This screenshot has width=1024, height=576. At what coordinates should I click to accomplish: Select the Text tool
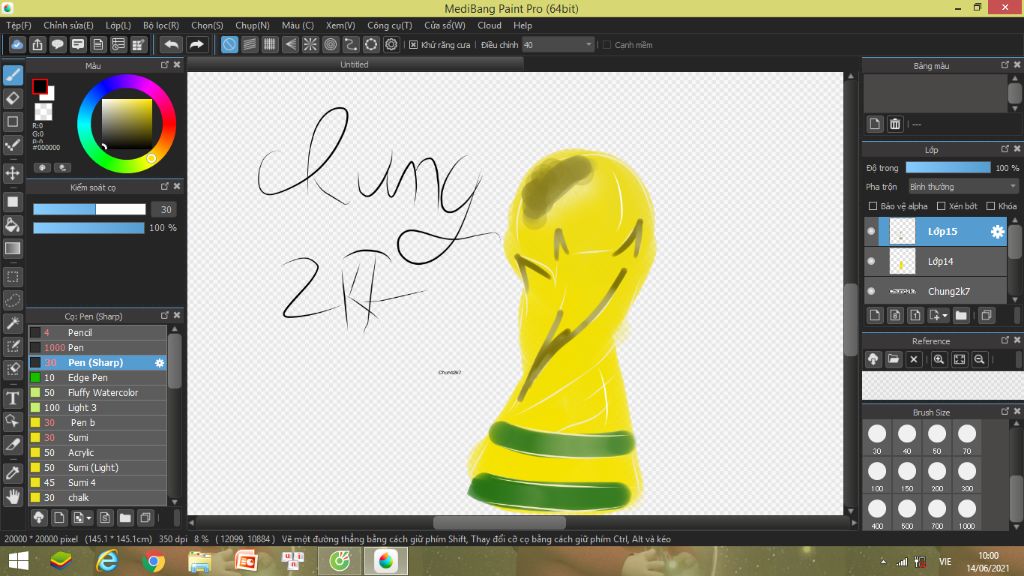[12, 398]
